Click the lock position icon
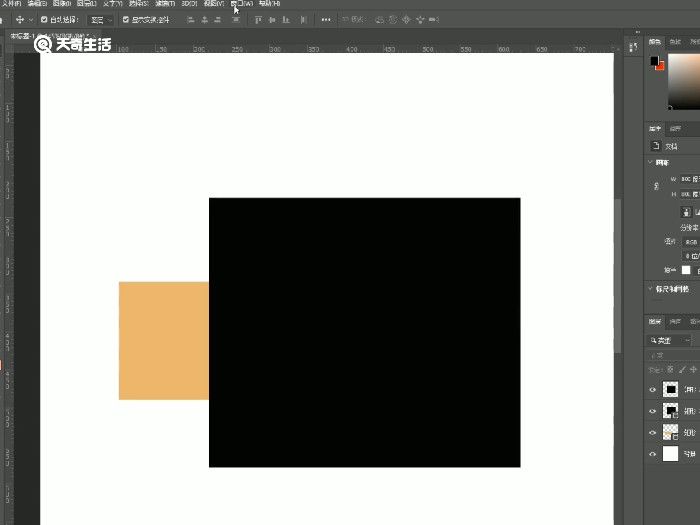The height and width of the screenshot is (525, 700). (693, 370)
